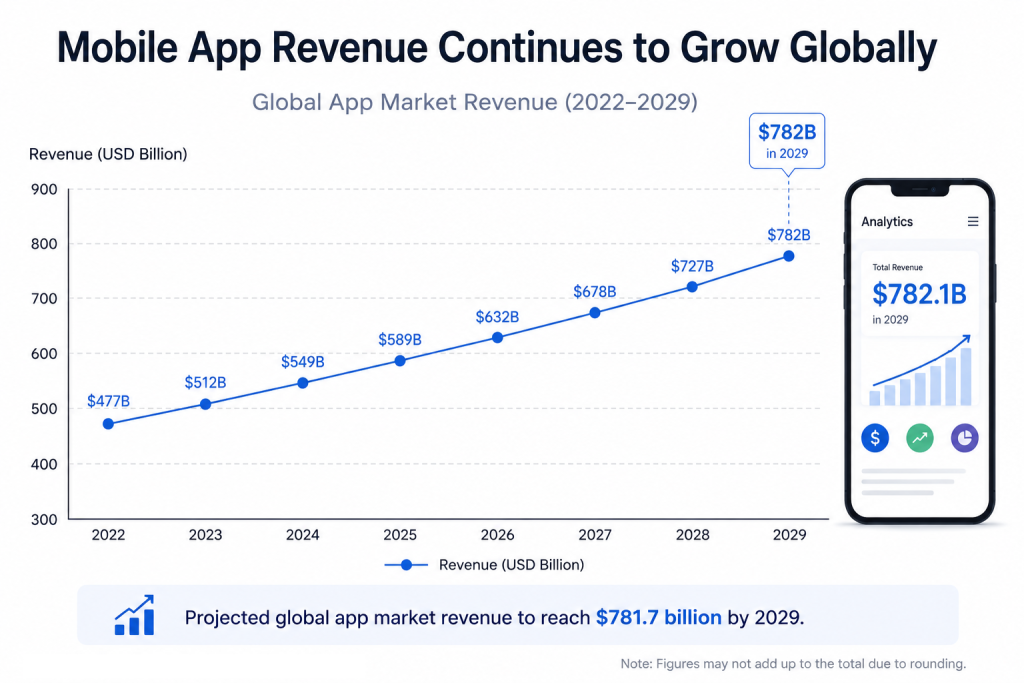Click the '$549B' data label
1024x683 pixels.
[302, 362]
